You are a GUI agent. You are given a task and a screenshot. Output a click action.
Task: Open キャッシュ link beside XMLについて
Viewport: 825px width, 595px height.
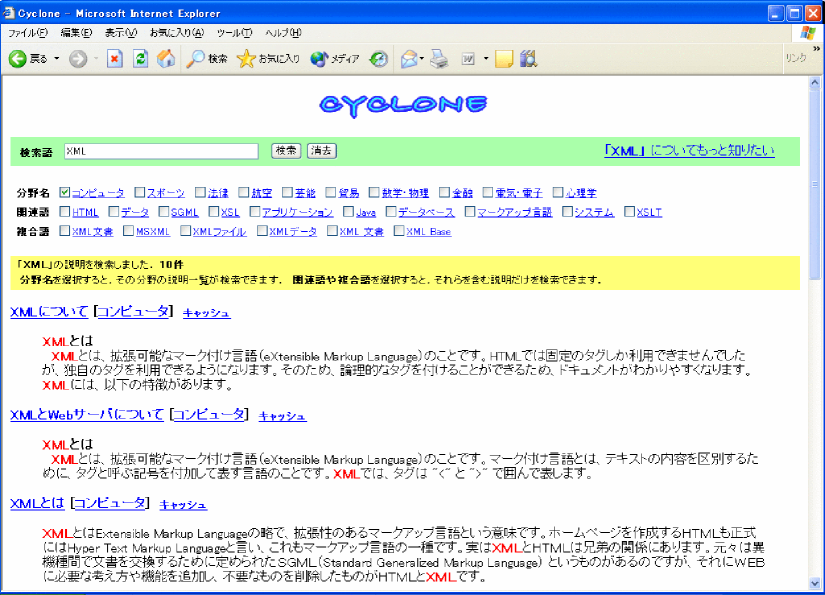tap(206, 313)
